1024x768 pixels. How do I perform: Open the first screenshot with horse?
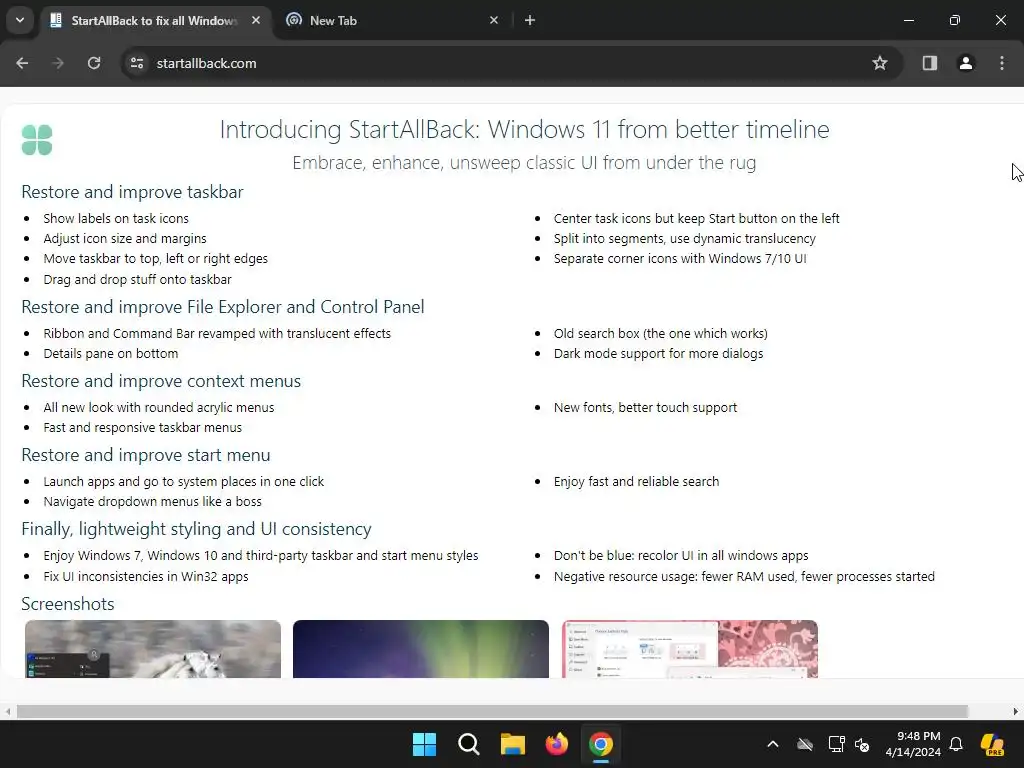[x=153, y=648]
